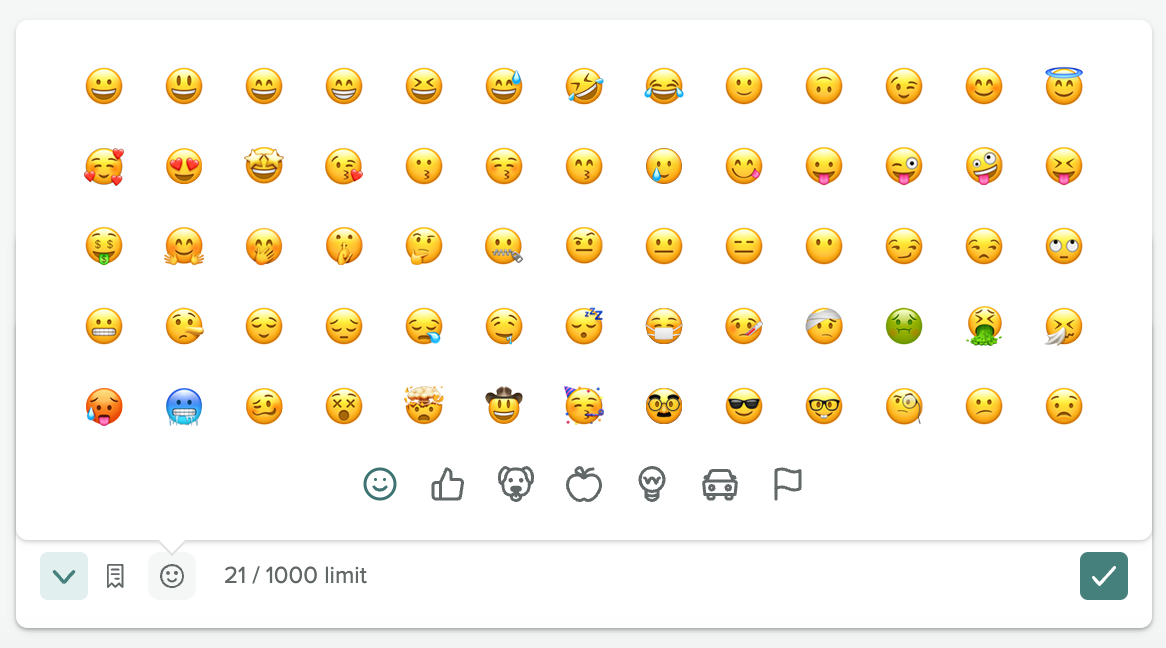Pick the cold blue freezing face emoji
The height and width of the screenshot is (648, 1166).
tap(184, 406)
